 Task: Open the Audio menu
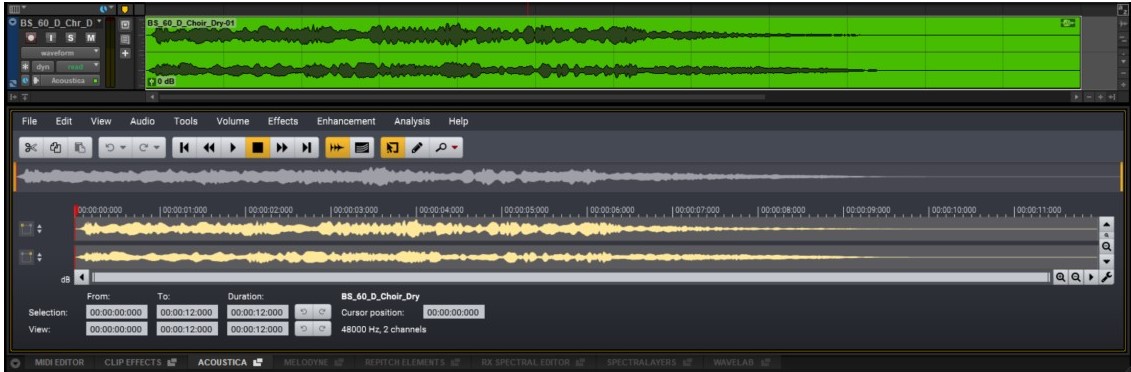[142, 121]
